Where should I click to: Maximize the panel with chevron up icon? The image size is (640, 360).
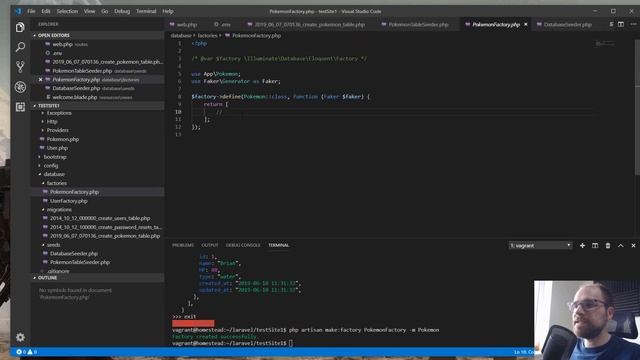click(620, 245)
